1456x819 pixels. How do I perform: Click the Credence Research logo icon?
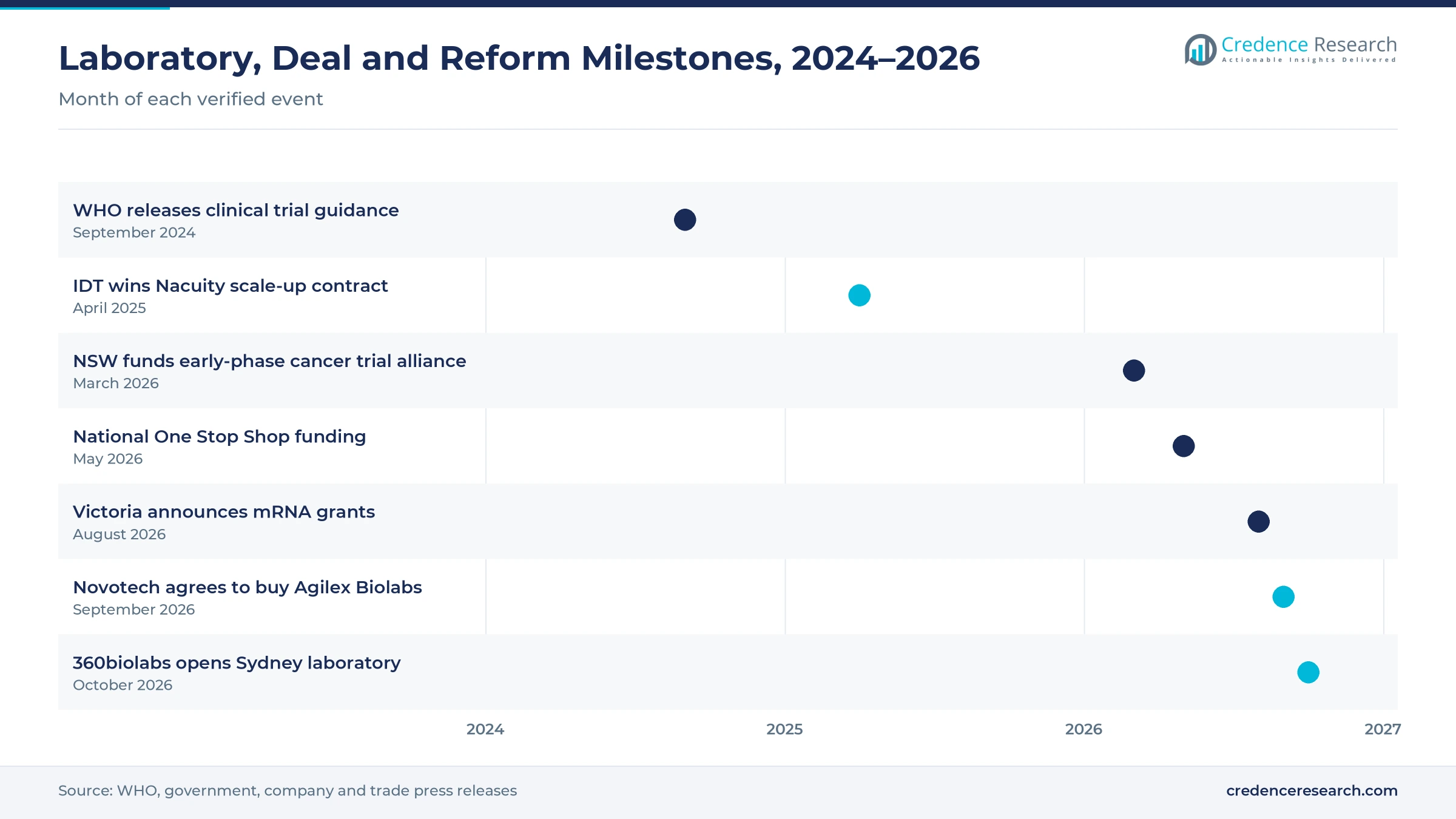tap(1201, 50)
